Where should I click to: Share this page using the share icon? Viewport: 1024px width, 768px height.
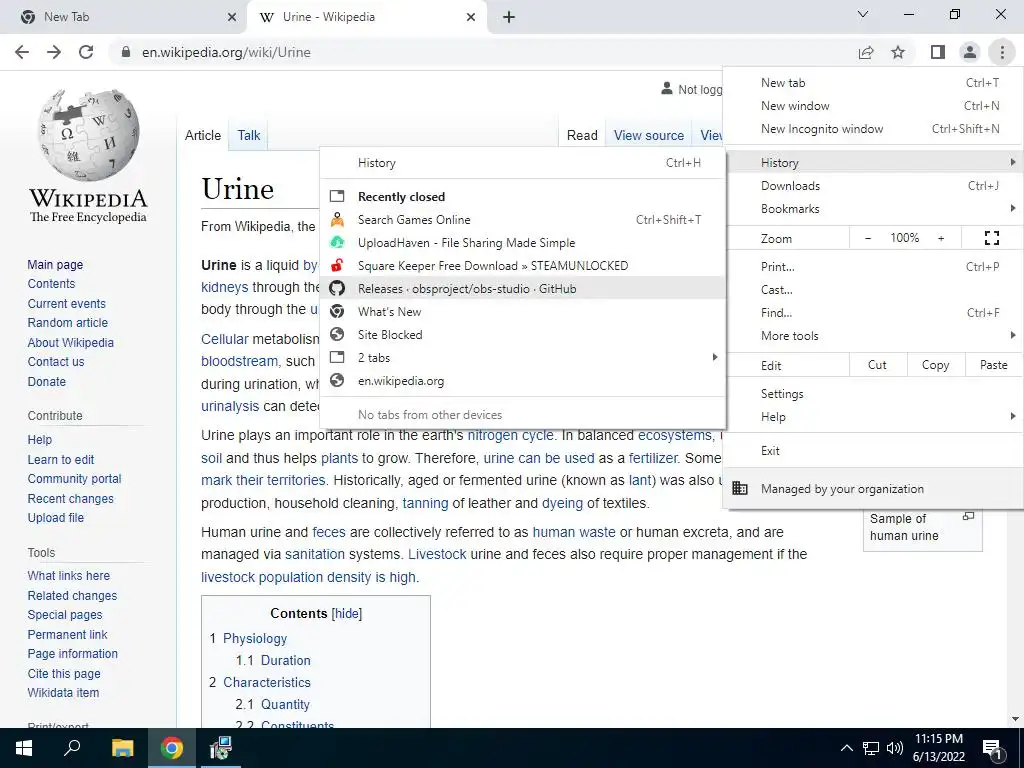[866, 52]
